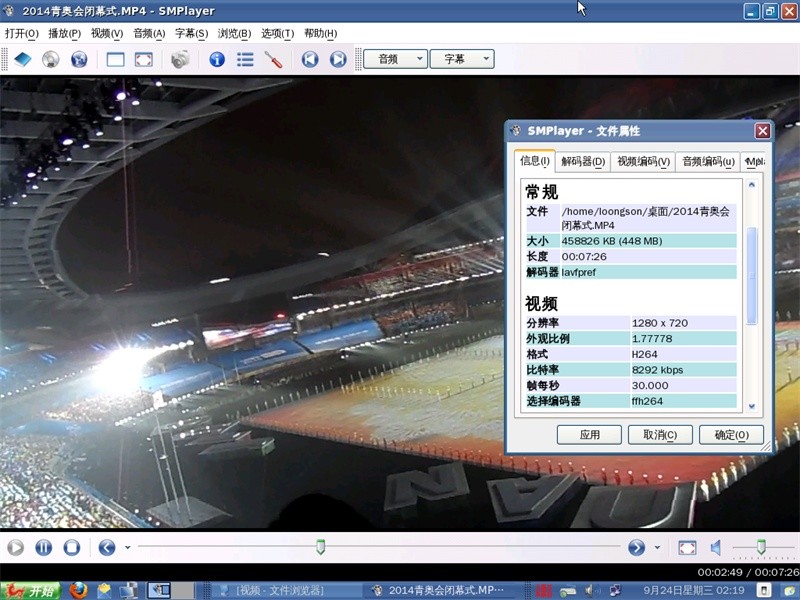Launch Firefox from the taskbar
Screen dimensions: 800x600
click(78, 591)
